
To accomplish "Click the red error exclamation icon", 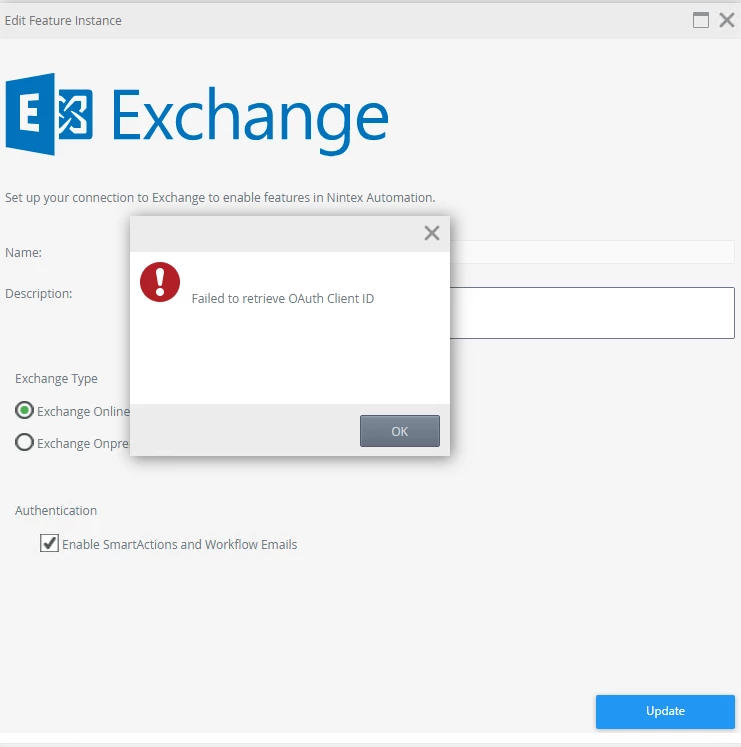I will pos(160,282).
